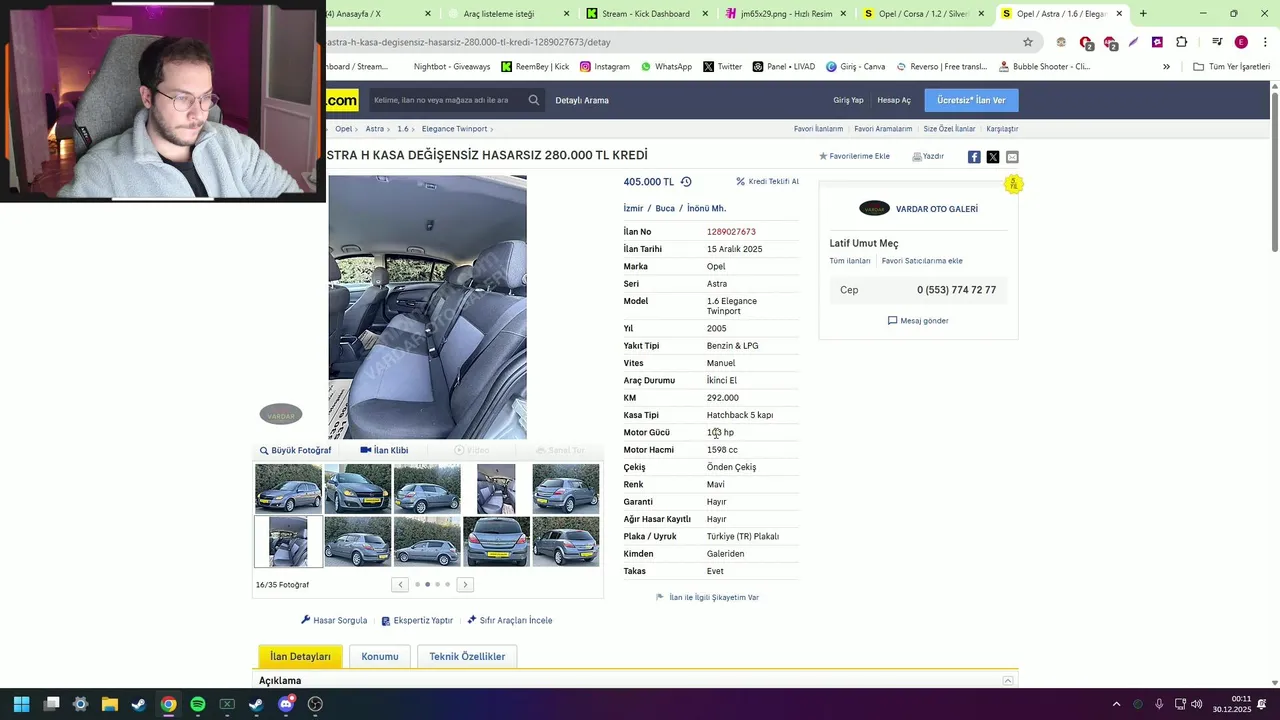Show hidden system tray icons chevron
Screen dimensions: 1280x720
[1116, 704]
